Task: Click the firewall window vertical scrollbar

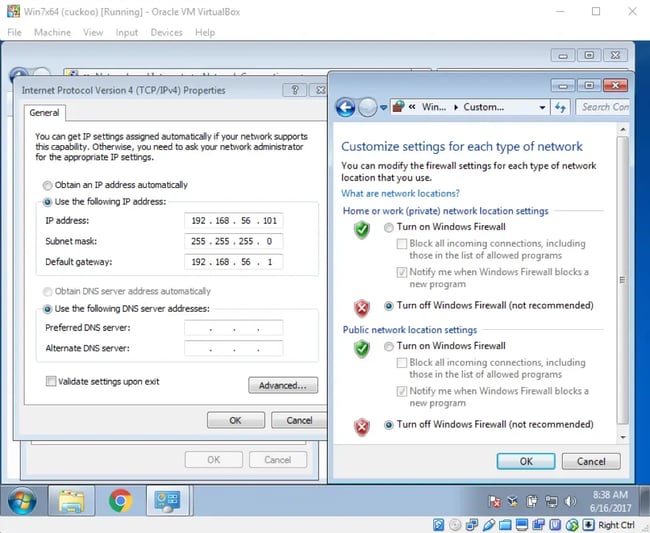Action: click(x=623, y=280)
